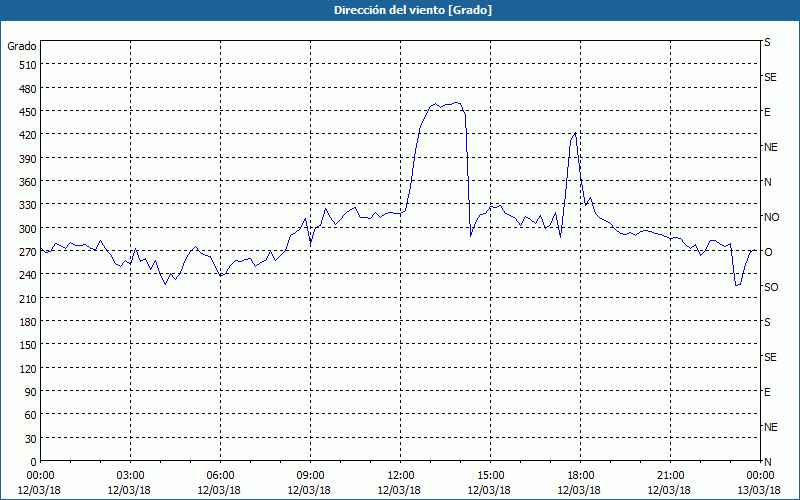Select the 'Grado' axis unit label
This screenshot has height=500, width=800.
22,46
